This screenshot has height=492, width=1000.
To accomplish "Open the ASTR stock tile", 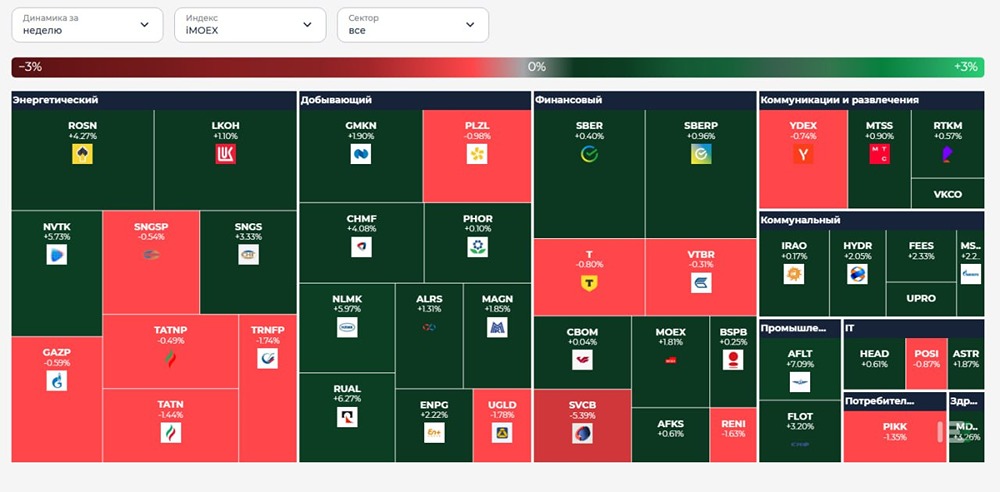I will pyautogui.click(x=966, y=364).
